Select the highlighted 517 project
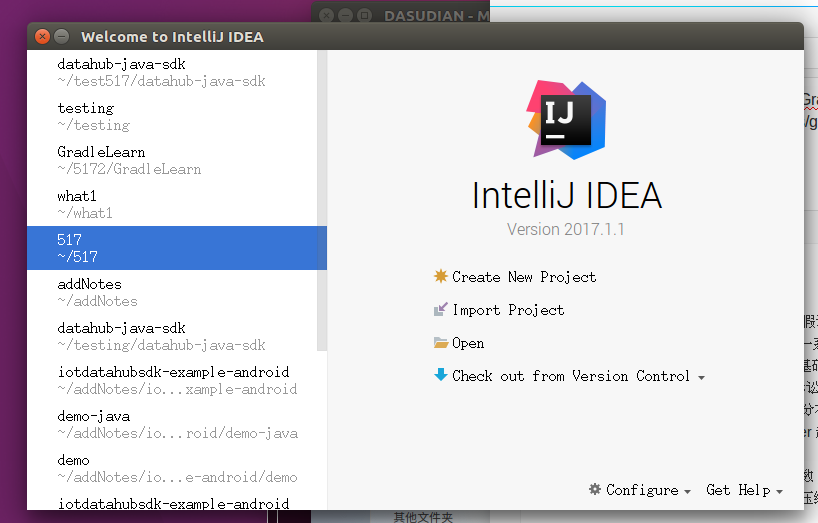 [x=177, y=248]
